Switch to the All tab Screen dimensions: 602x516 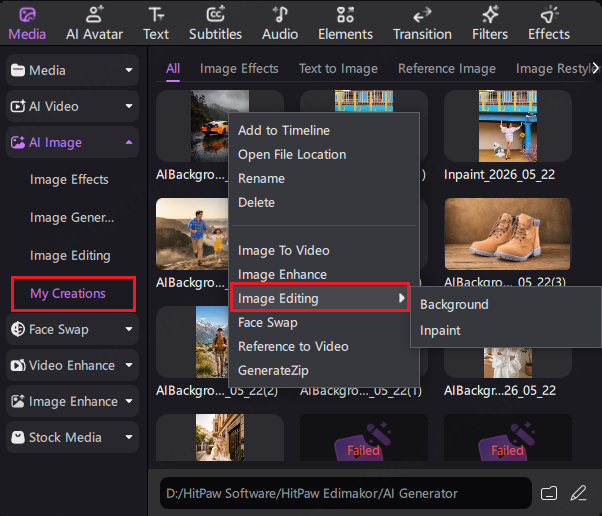click(x=173, y=69)
